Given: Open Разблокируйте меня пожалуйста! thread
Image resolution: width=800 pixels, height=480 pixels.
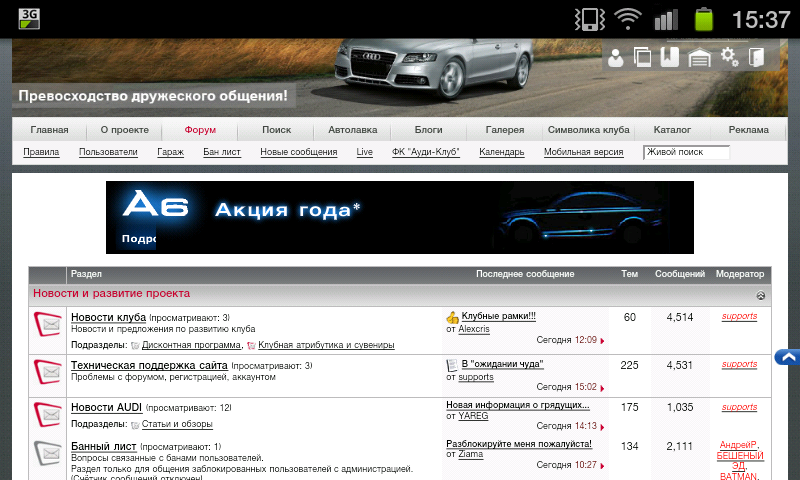Looking at the screenshot, I should click(519, 444).
